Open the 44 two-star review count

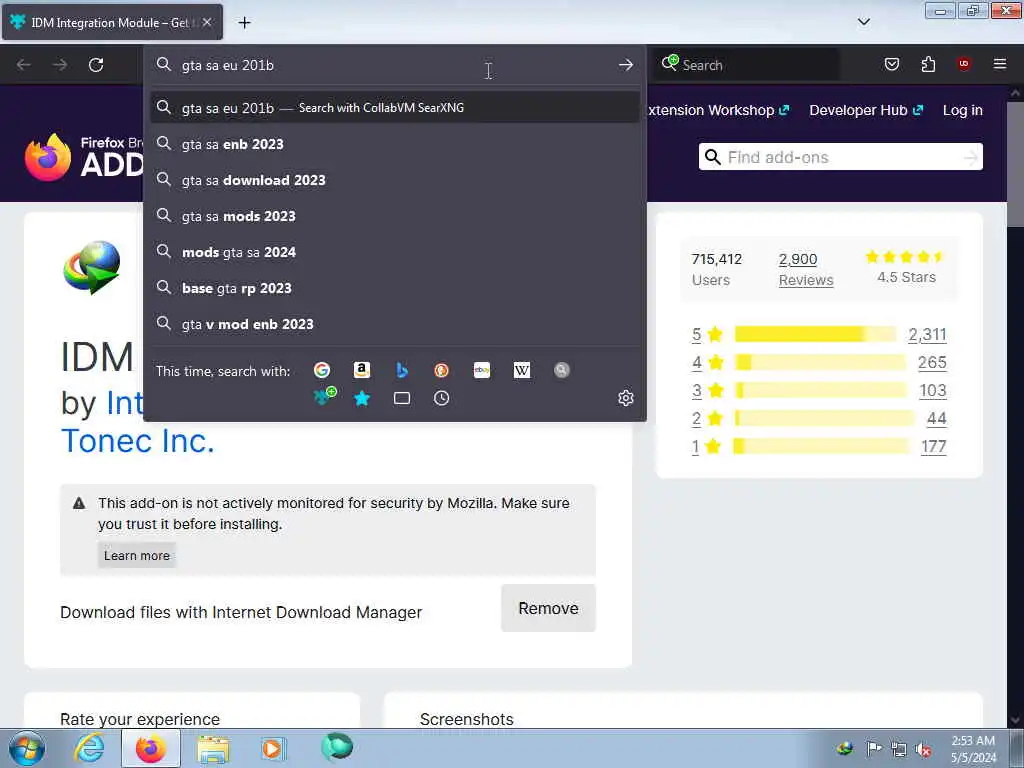coord(936,419)
